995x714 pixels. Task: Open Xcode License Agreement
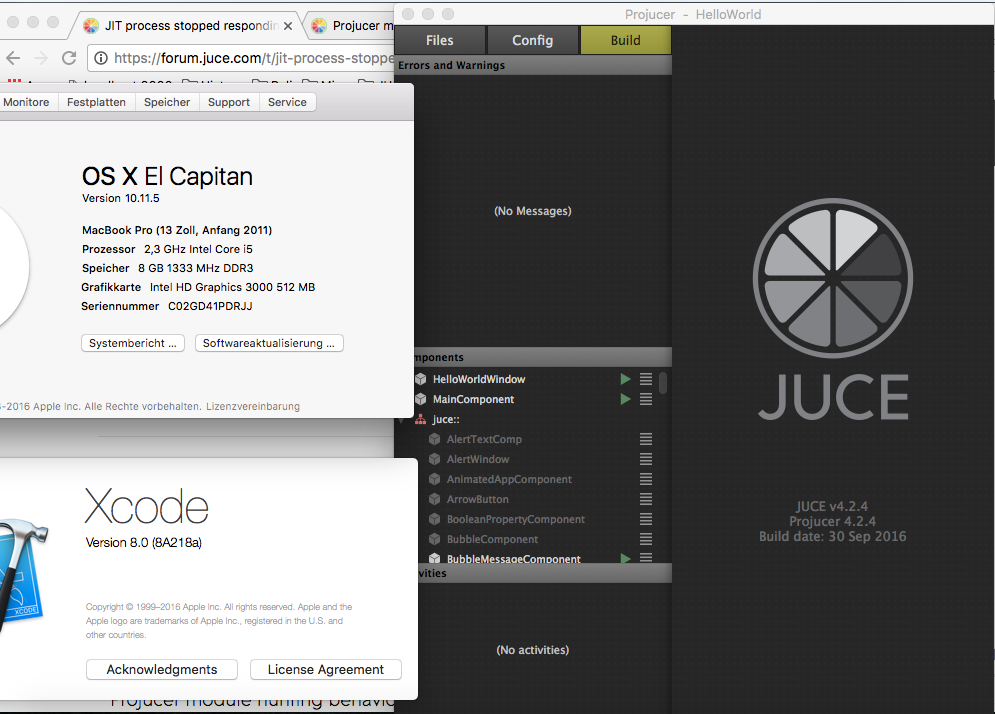coord(326,670)
